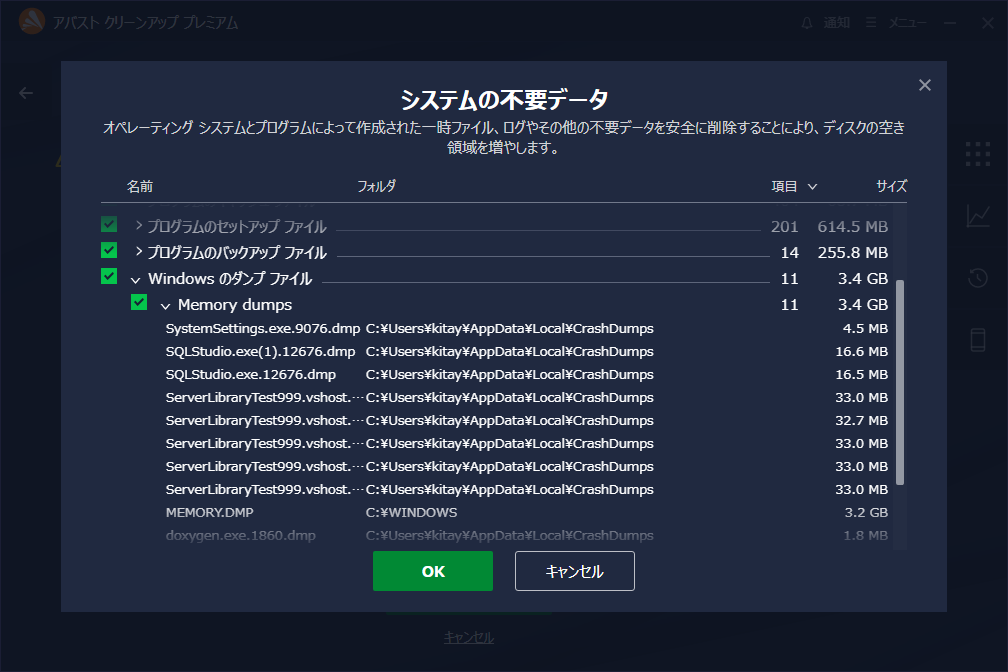Click the サイズ column header
The width and height of the screenshot is (1008, 672).
coord(891,186)
